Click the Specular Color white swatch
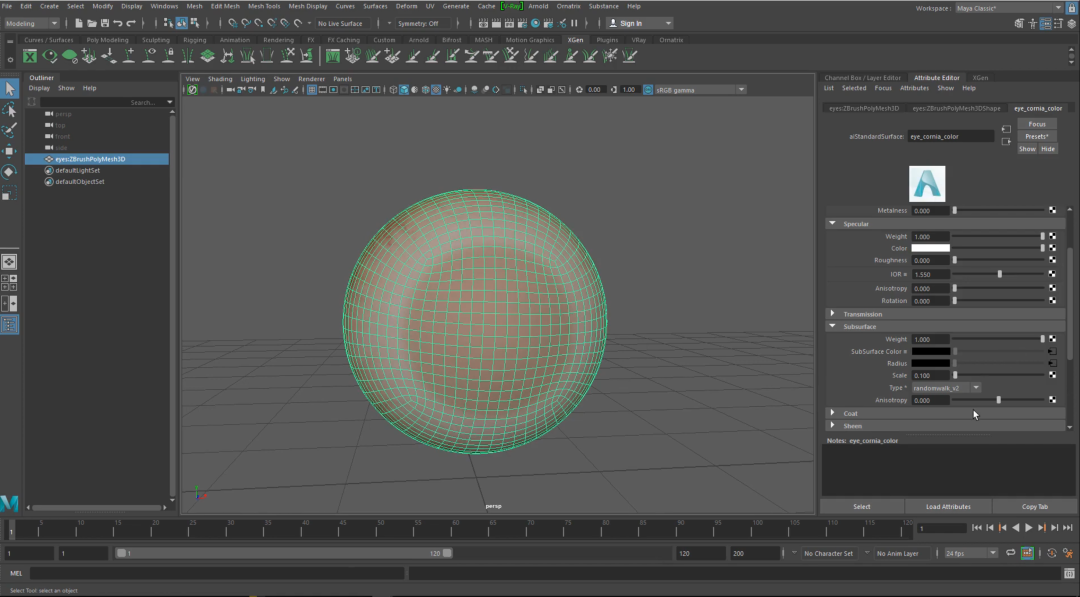1080x597 pixels. tap(930, 248)
